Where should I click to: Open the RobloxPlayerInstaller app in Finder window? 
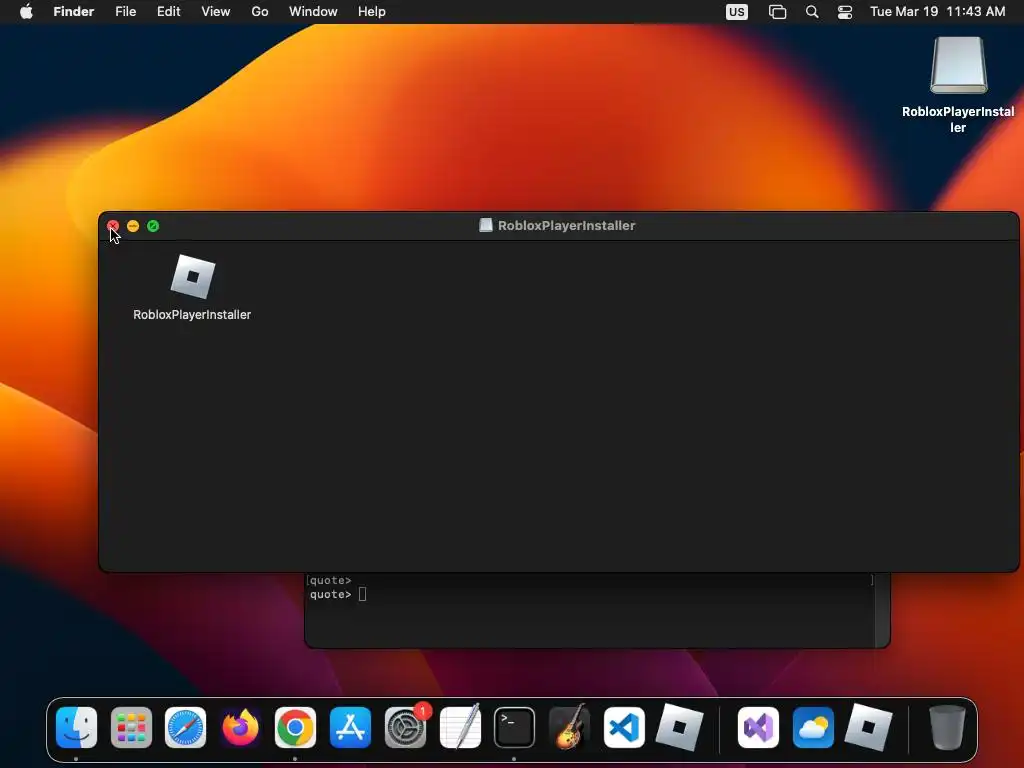193,276
